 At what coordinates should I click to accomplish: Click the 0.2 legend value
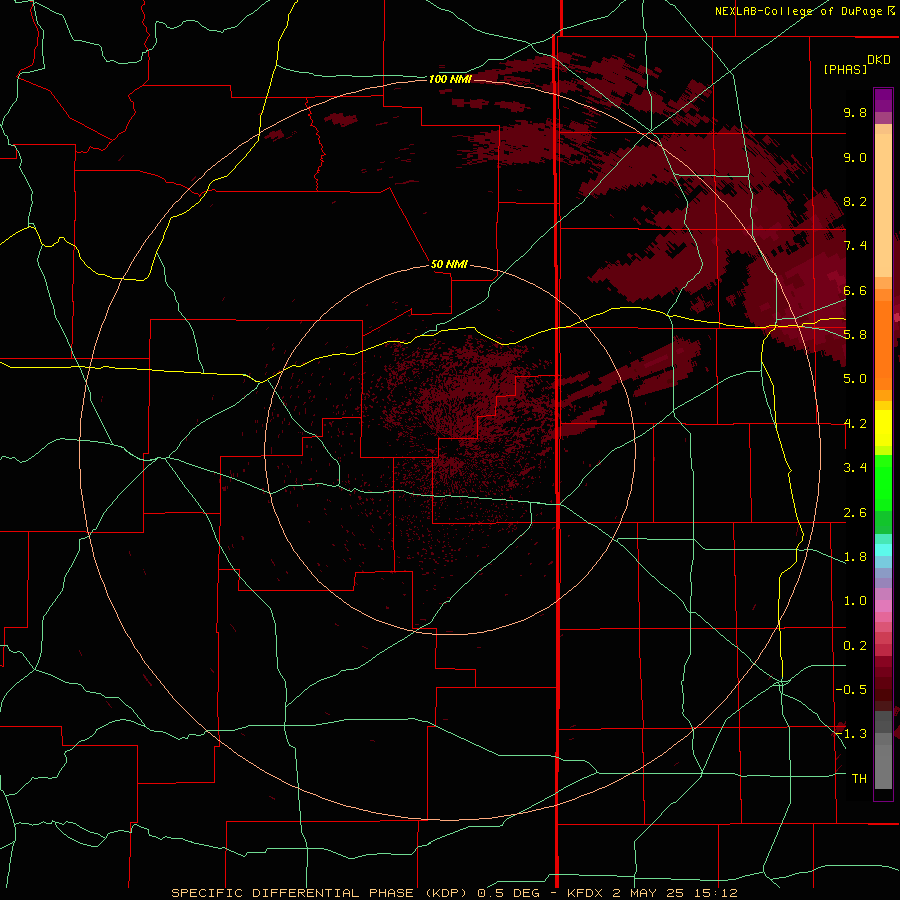(855, 646)
